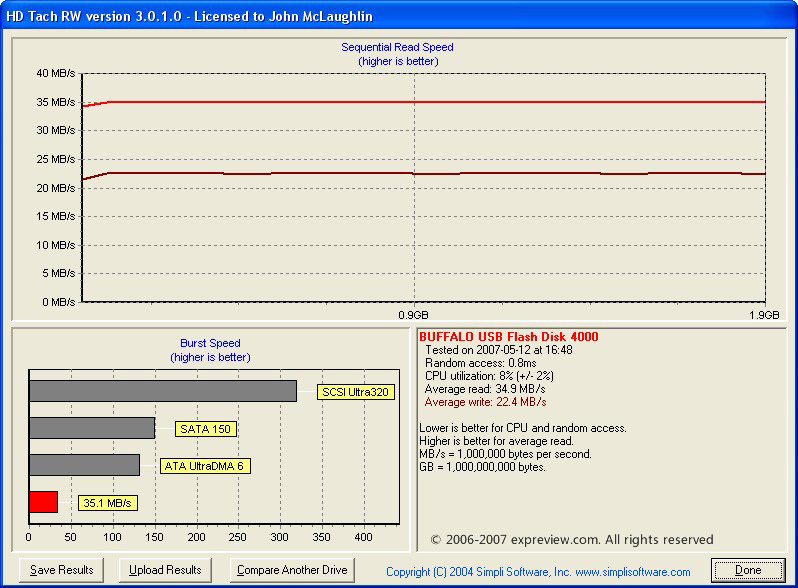
Task: Select the gray SATA 150 bar
Action: click(x=92, y=428)
